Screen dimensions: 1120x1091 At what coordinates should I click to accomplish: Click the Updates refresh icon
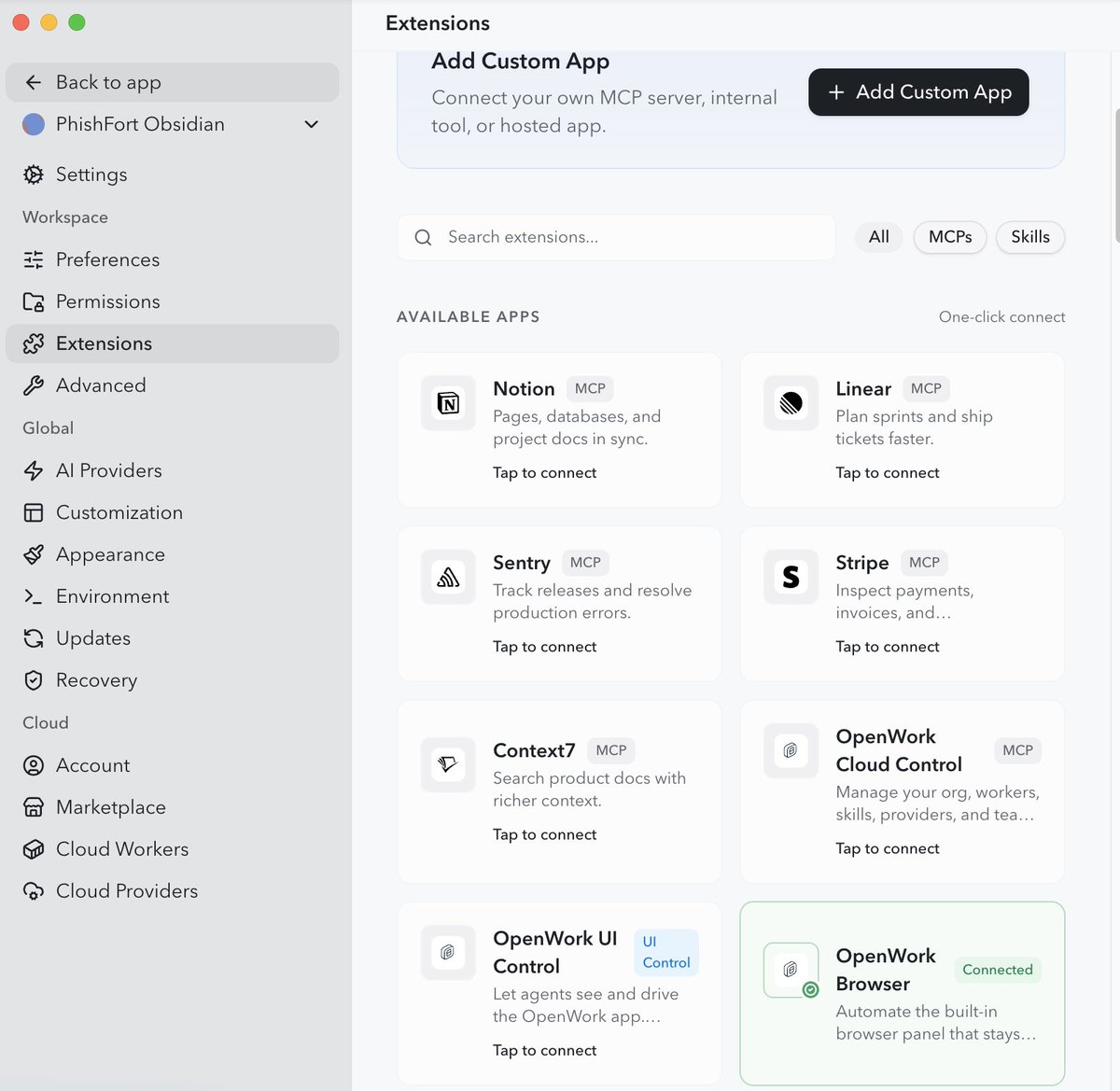34,638
